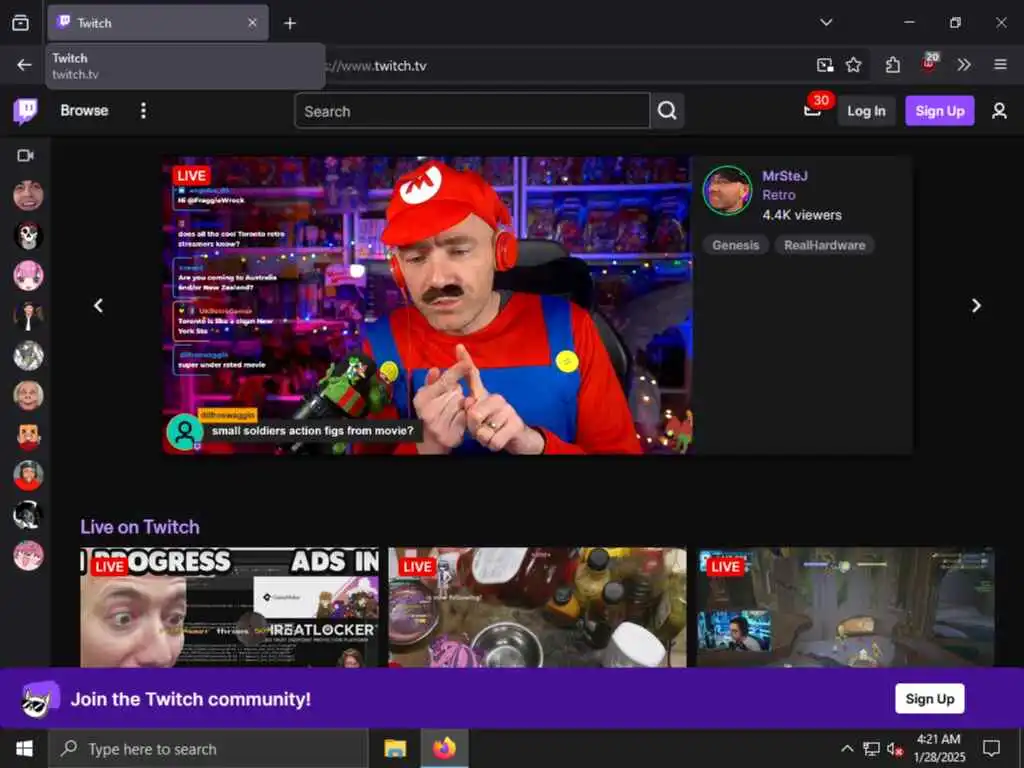Open the suited figure avatar channel in sidebar

click(28, 316)
